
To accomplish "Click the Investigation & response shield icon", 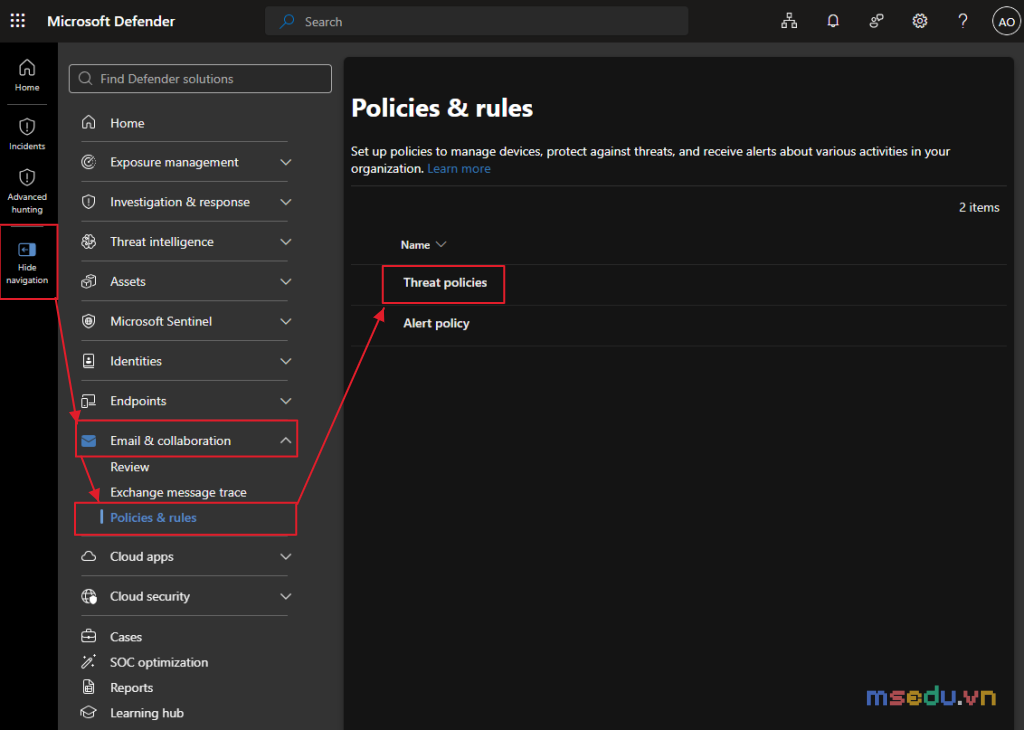I will click(x=89, y=202).
